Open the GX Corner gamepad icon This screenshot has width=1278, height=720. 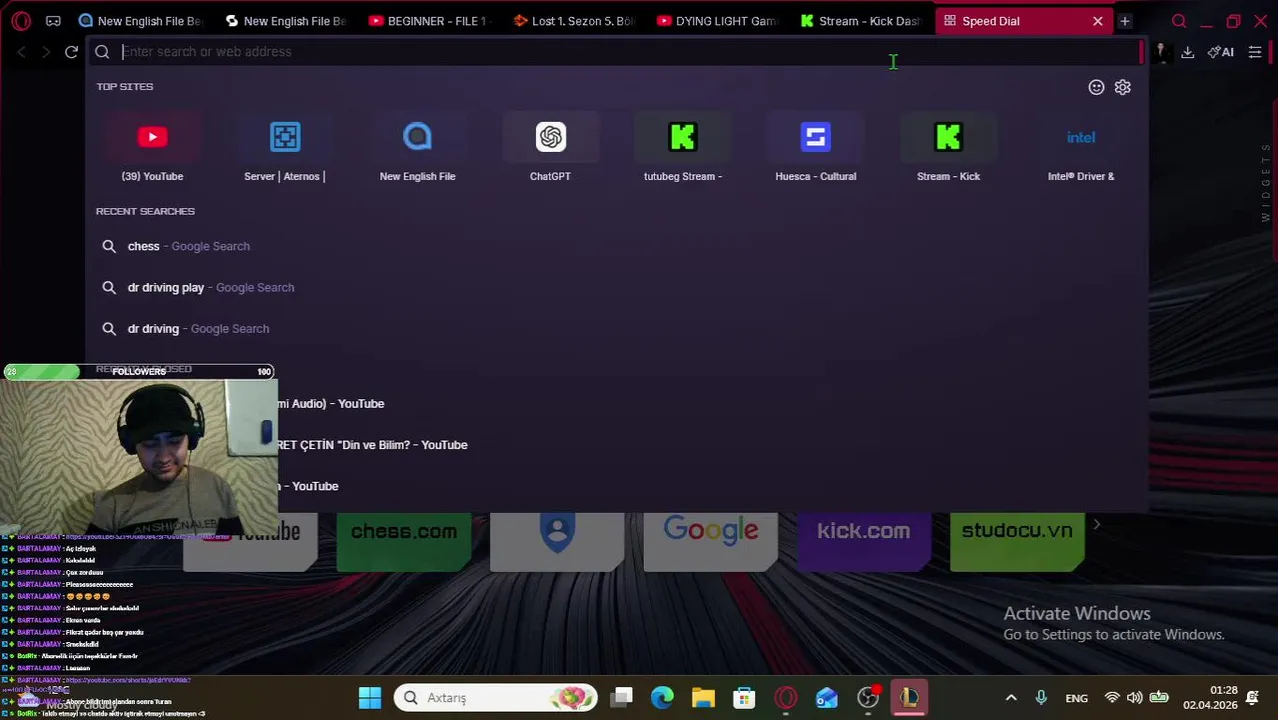[53, 21]
